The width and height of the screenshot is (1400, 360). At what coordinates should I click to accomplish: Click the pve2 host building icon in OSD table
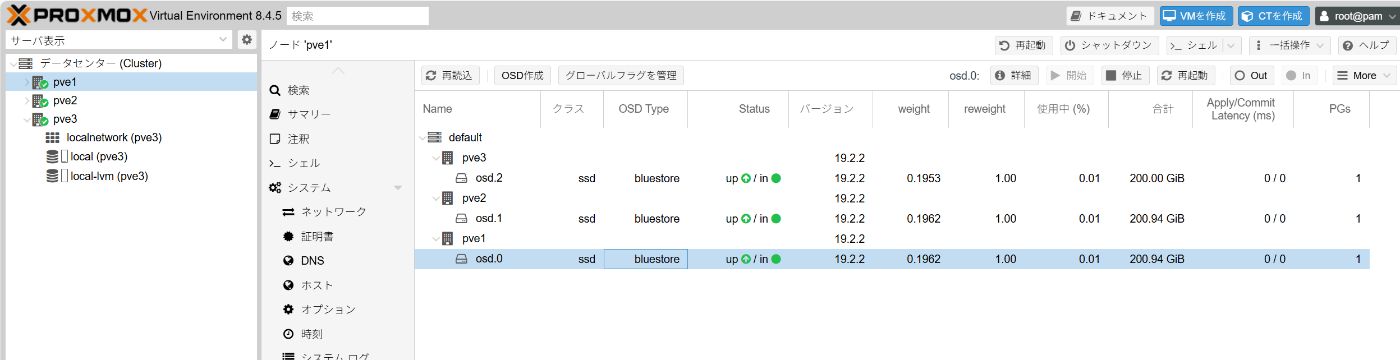447,198
